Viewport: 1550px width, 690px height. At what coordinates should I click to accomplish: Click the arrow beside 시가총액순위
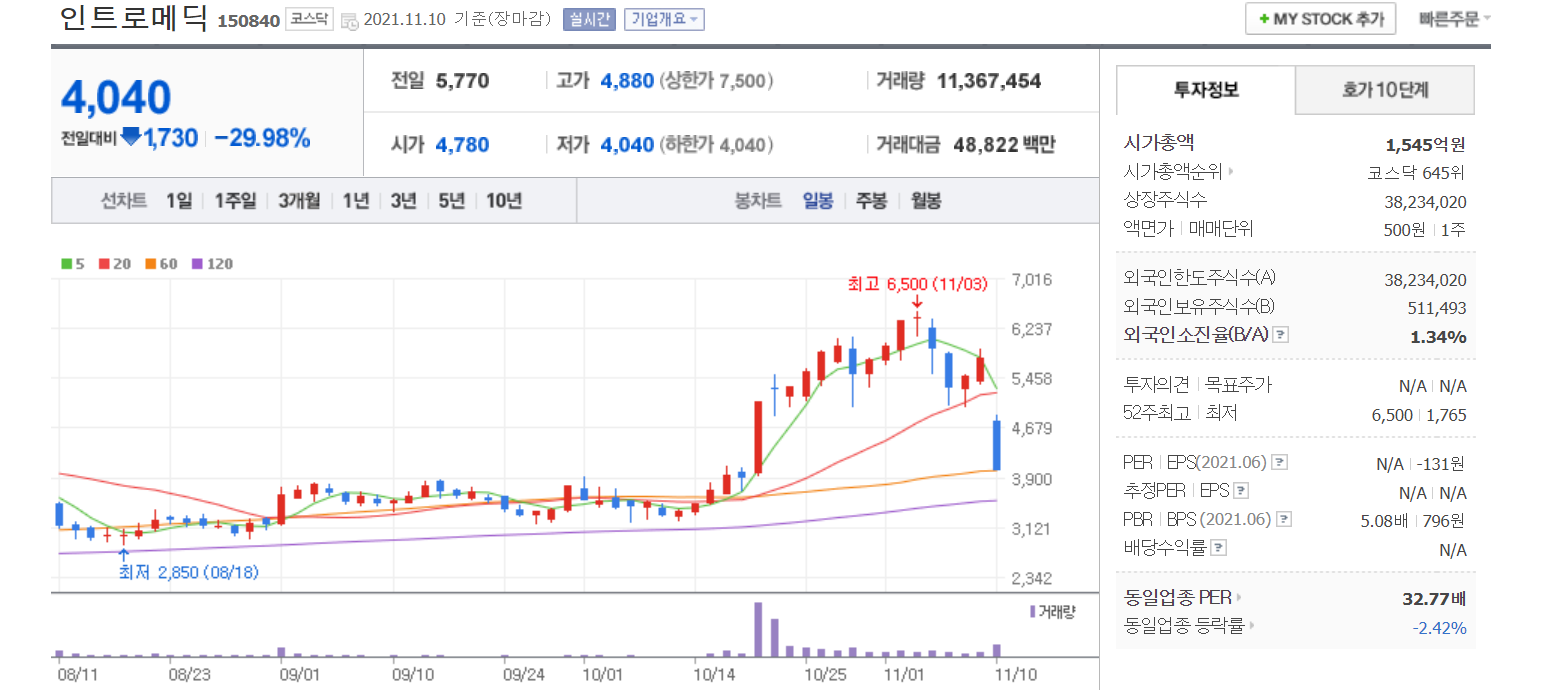pyautogui.click(x=1230, y=172)
